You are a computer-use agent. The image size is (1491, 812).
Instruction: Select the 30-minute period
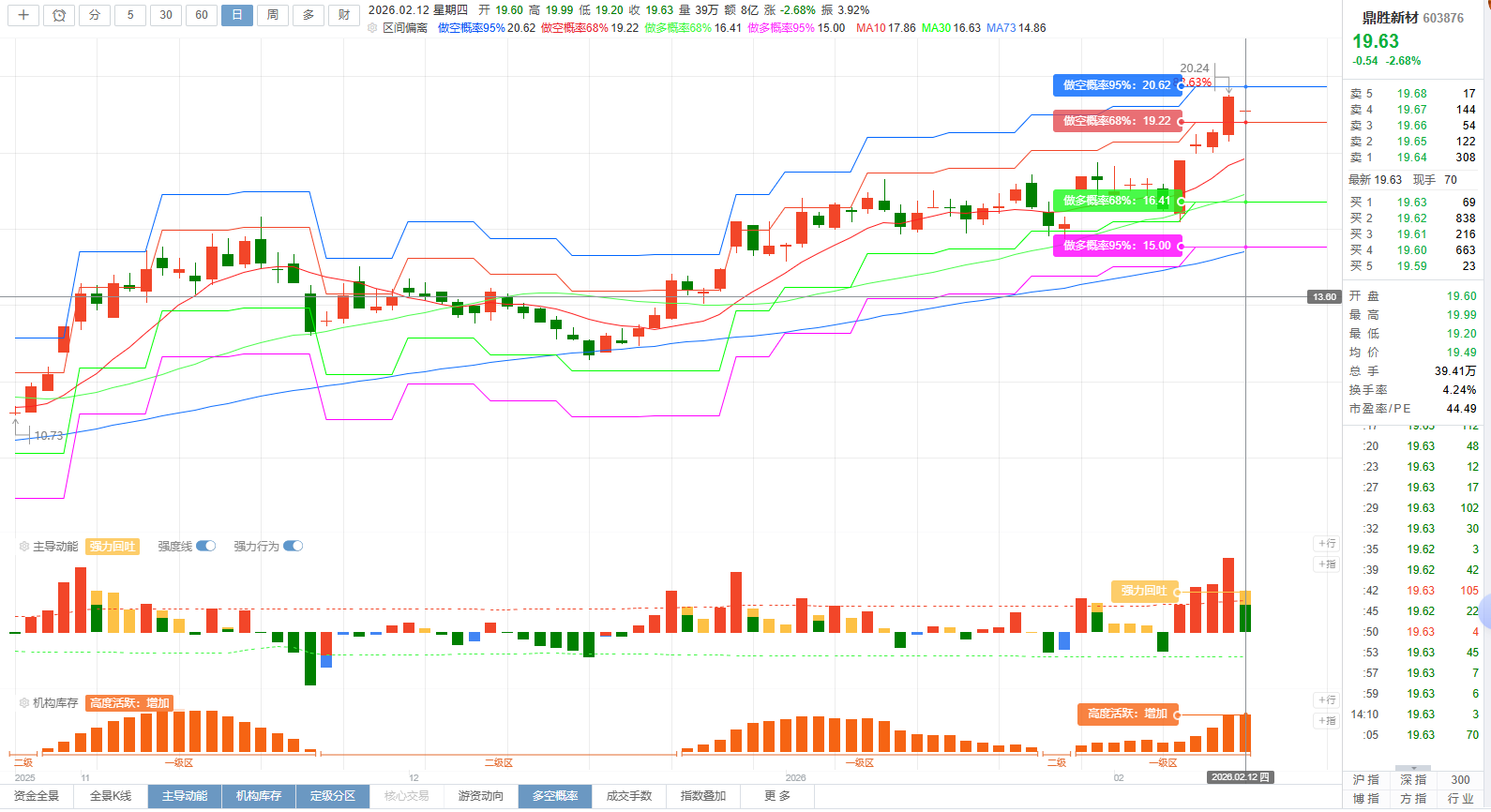point(166,15)
